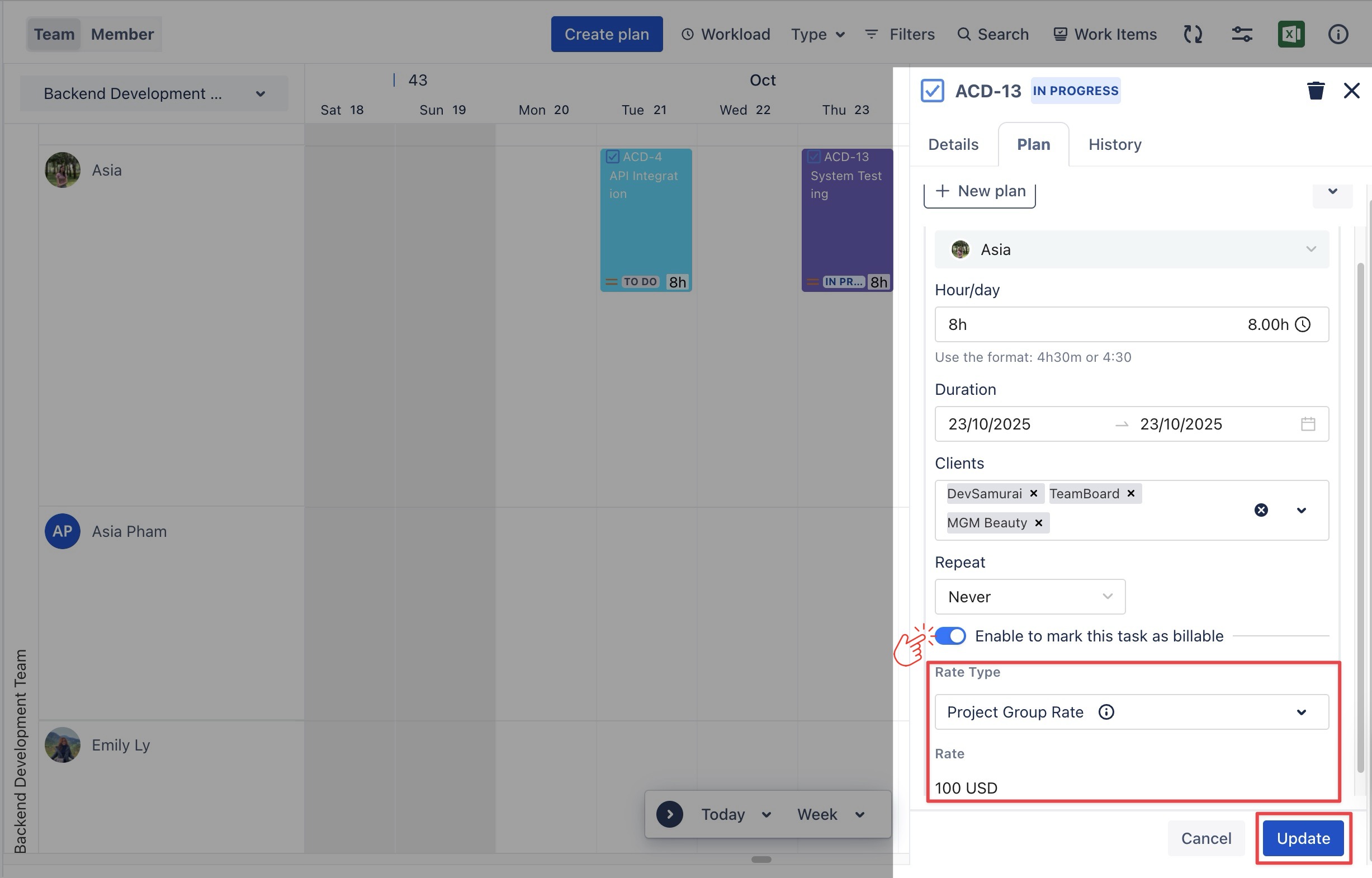Switch view to Member
The width and height of the screenshot is (1372, 878).
(122, 34)
